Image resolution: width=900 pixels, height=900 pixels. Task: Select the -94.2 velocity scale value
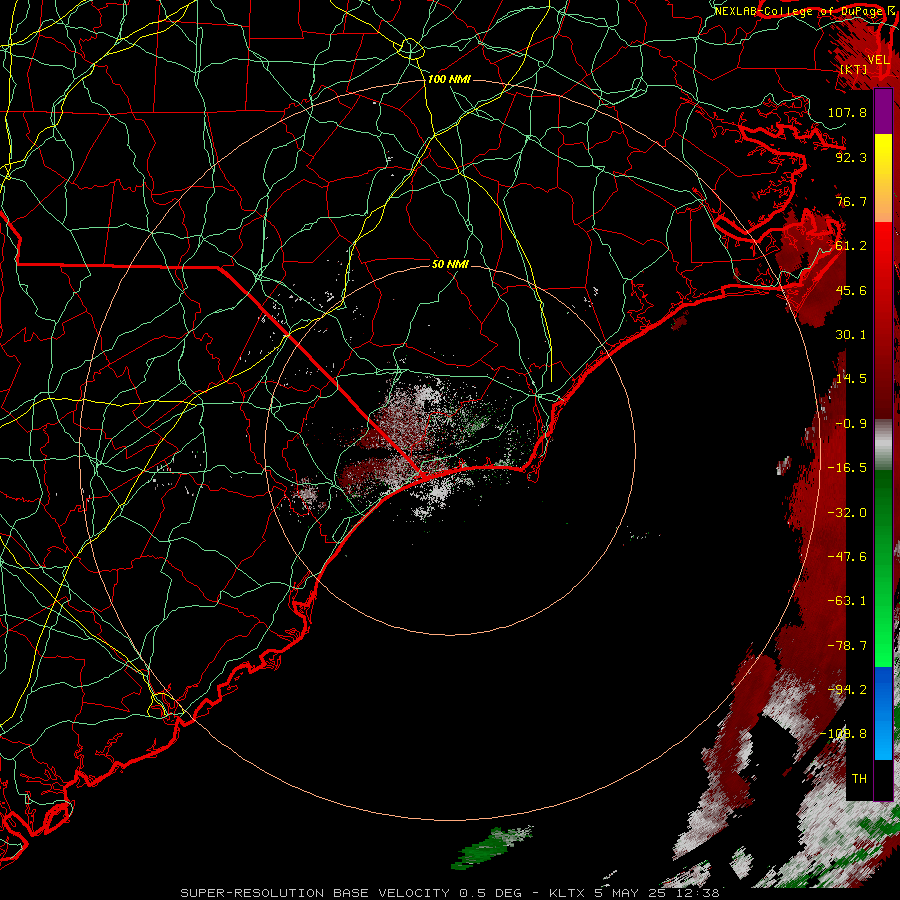[x=847, y=690]
